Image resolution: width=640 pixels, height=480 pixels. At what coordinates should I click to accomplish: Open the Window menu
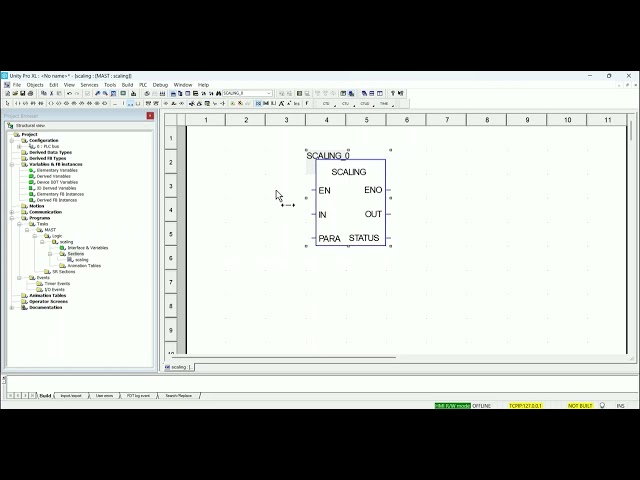coord(183,85)
